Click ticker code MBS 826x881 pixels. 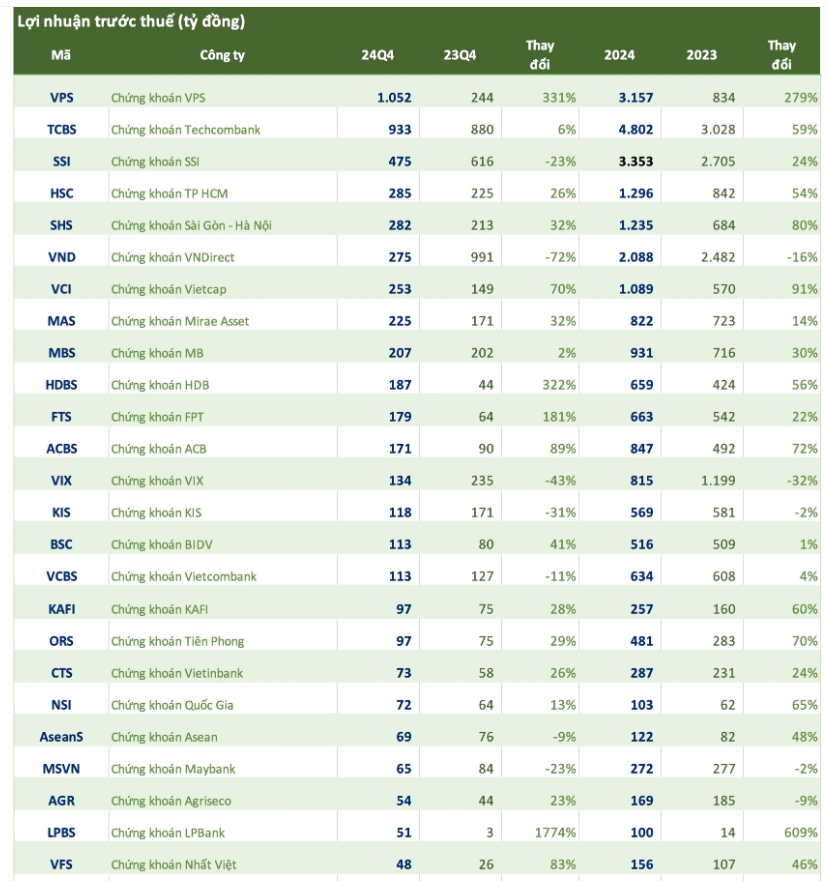point(62,353)
